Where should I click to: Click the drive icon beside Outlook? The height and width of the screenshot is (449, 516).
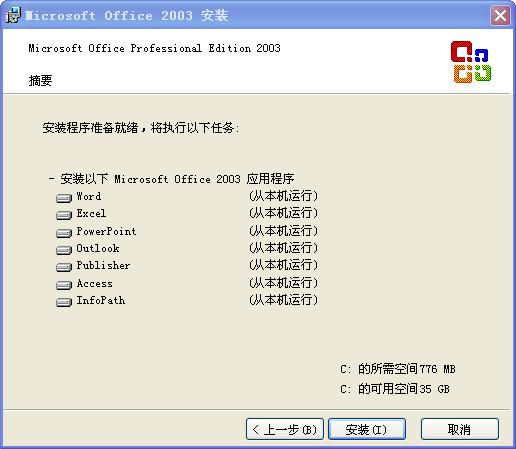[x=64, y=250]
